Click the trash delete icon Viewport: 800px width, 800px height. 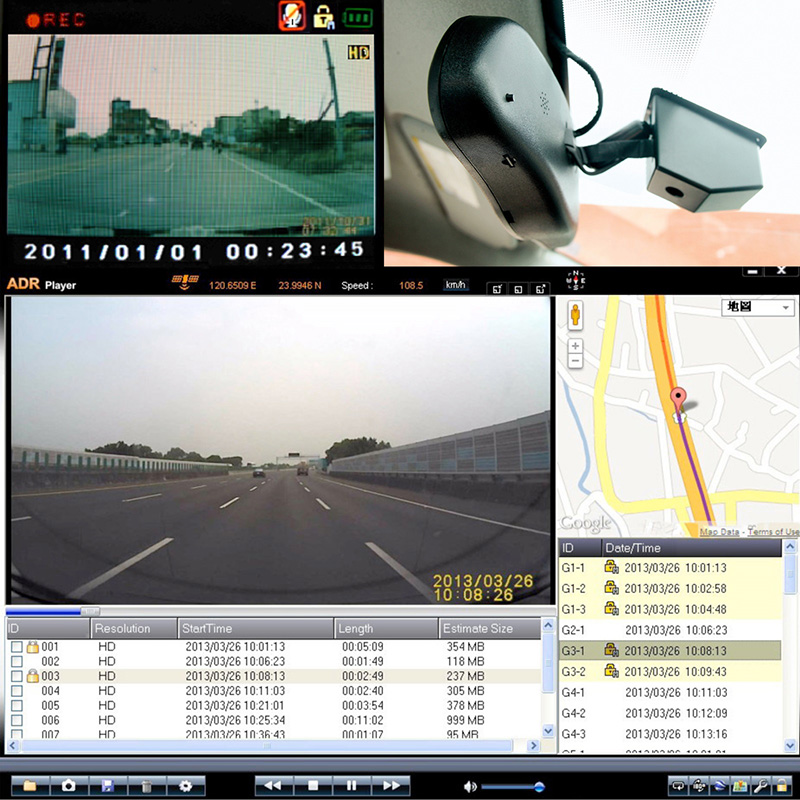click(x=146, y=786)
